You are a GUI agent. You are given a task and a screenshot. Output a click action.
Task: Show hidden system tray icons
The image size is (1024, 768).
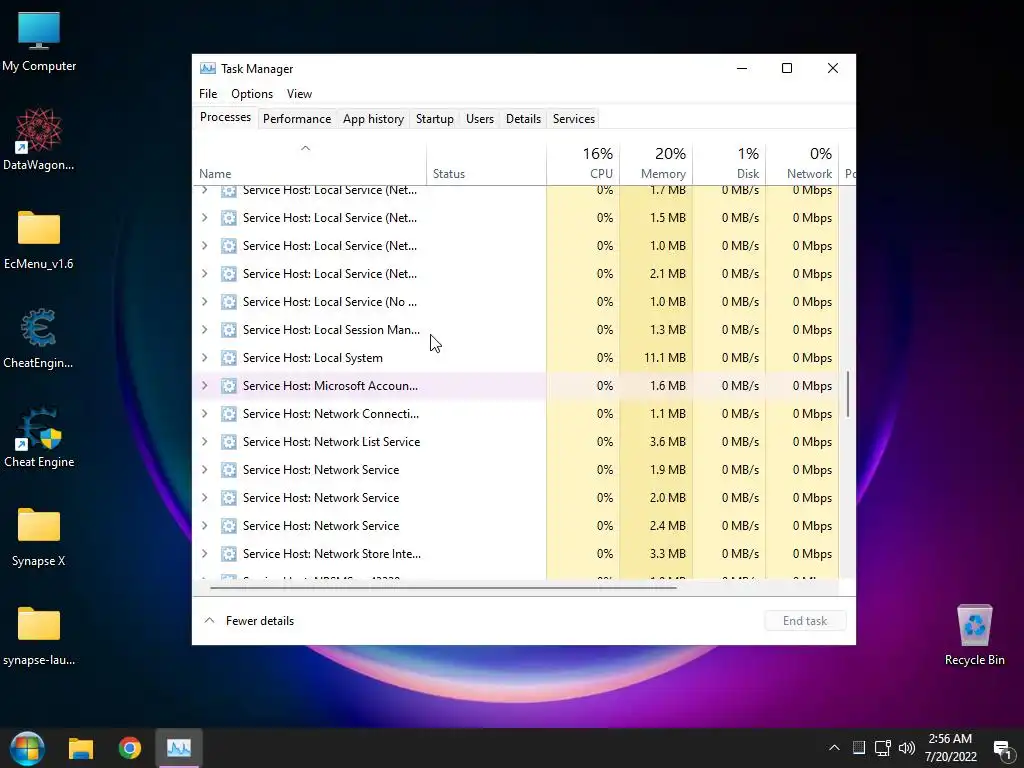click(834, 748)
